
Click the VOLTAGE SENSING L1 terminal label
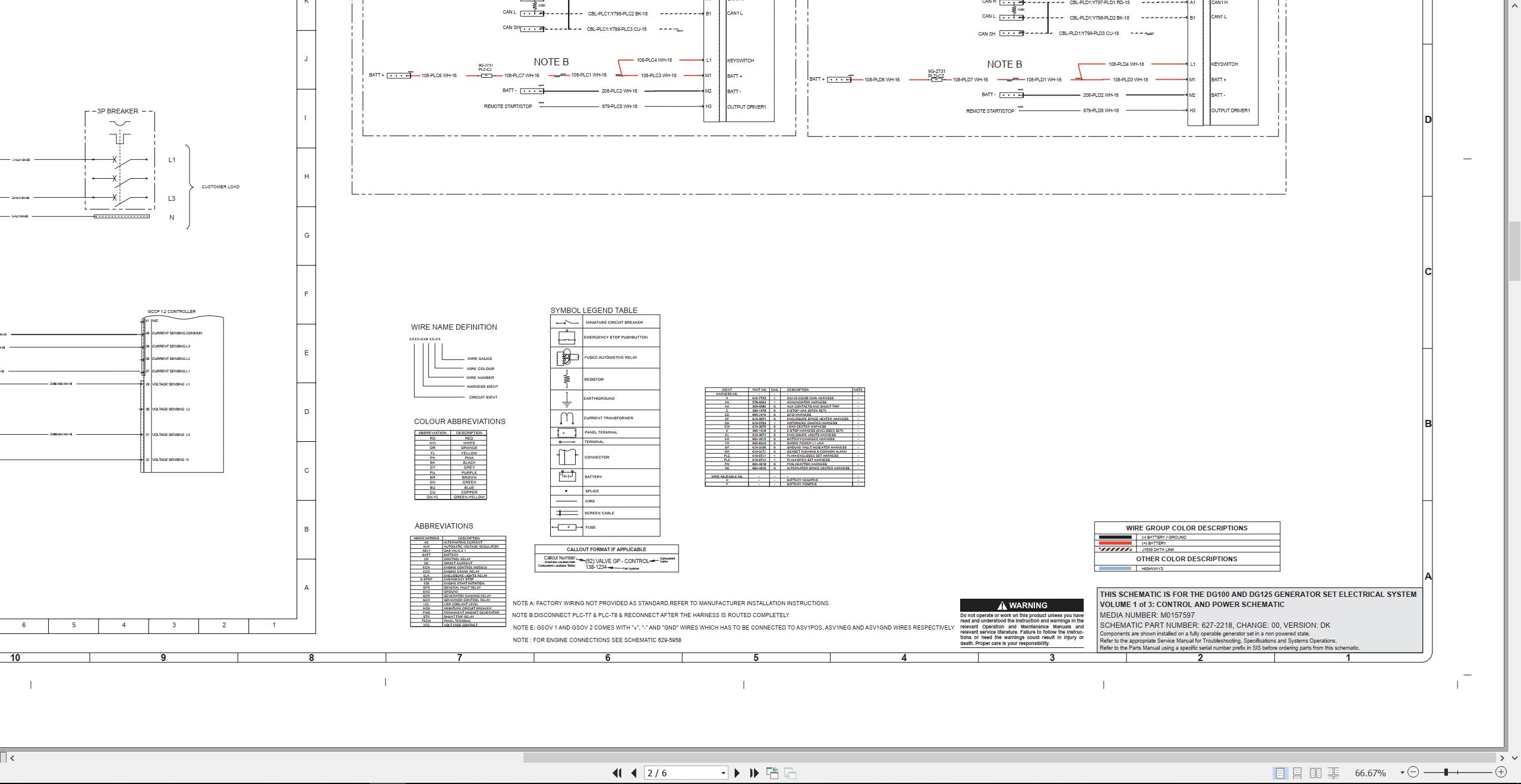(x=171, y=384)
